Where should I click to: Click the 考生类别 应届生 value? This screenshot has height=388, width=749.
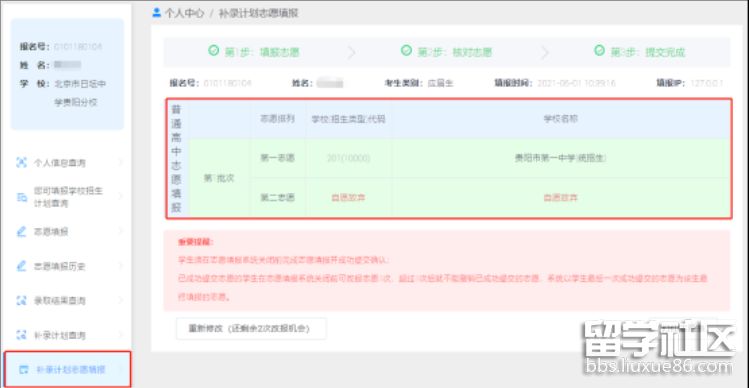440,83
